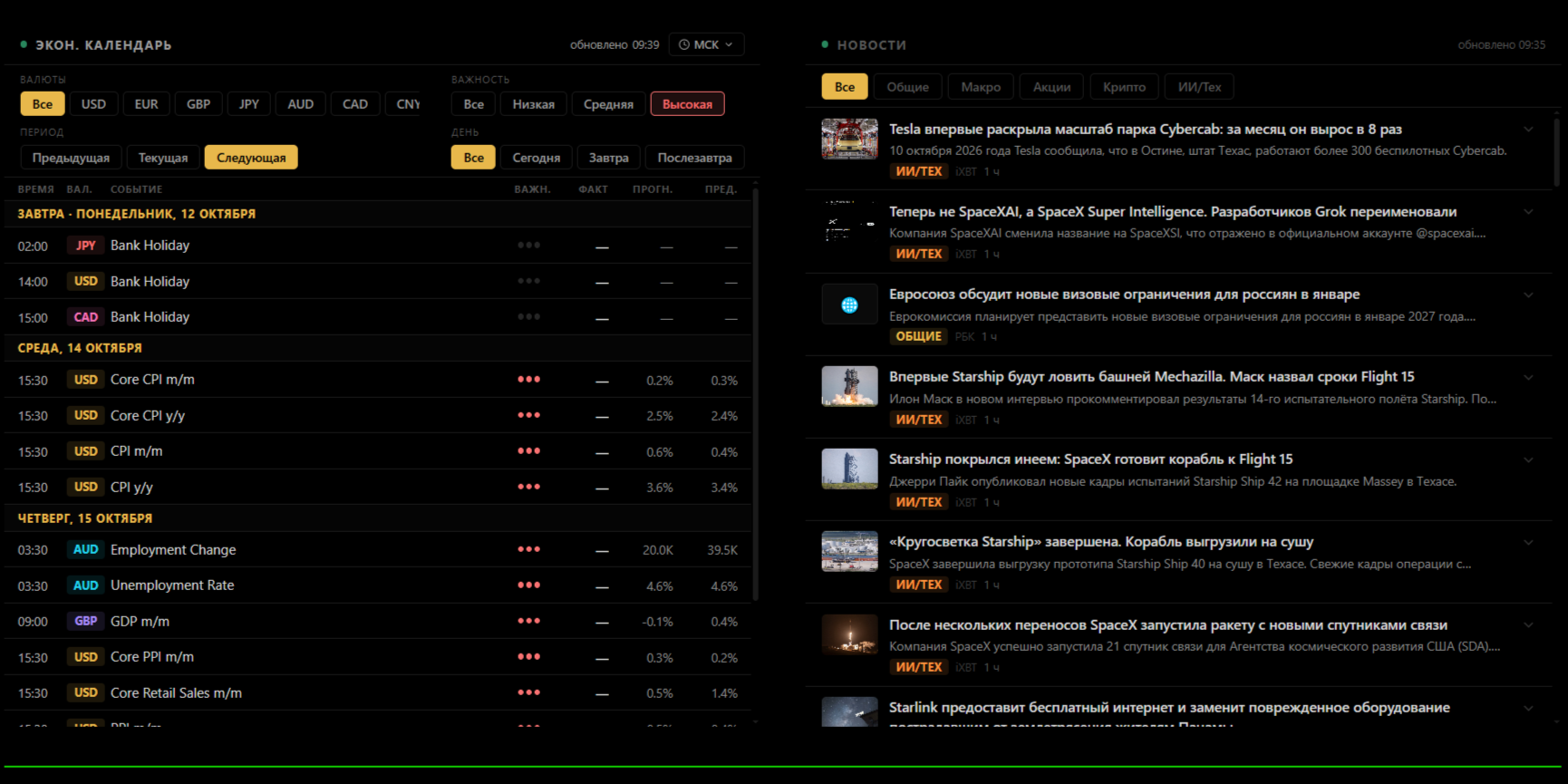
Task: Click the AUD badge of Employment Change
Action: 86,550
